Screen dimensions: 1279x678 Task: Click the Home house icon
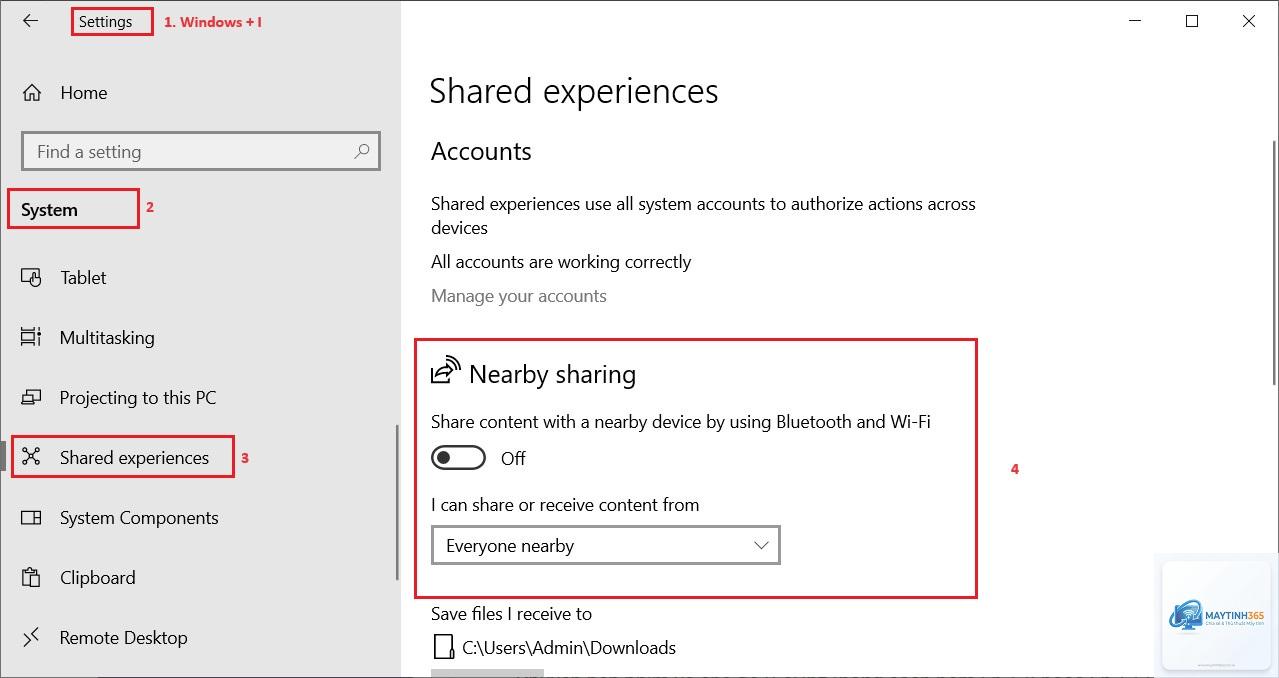pos(32,93)
